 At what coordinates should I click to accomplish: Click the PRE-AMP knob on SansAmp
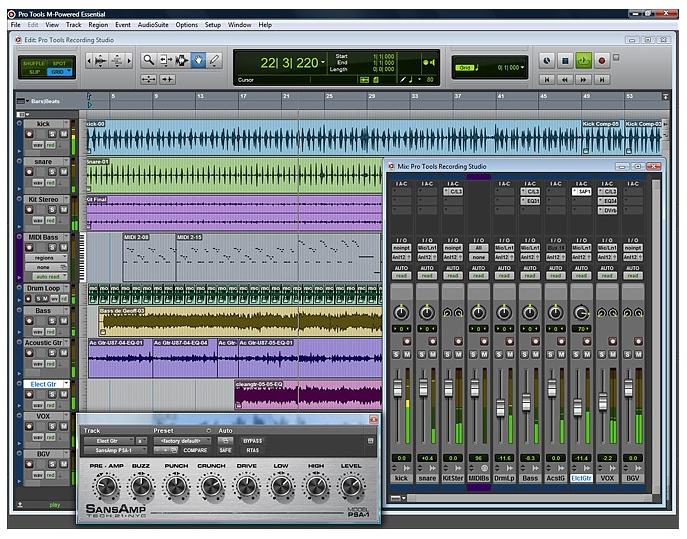(106, 486)
